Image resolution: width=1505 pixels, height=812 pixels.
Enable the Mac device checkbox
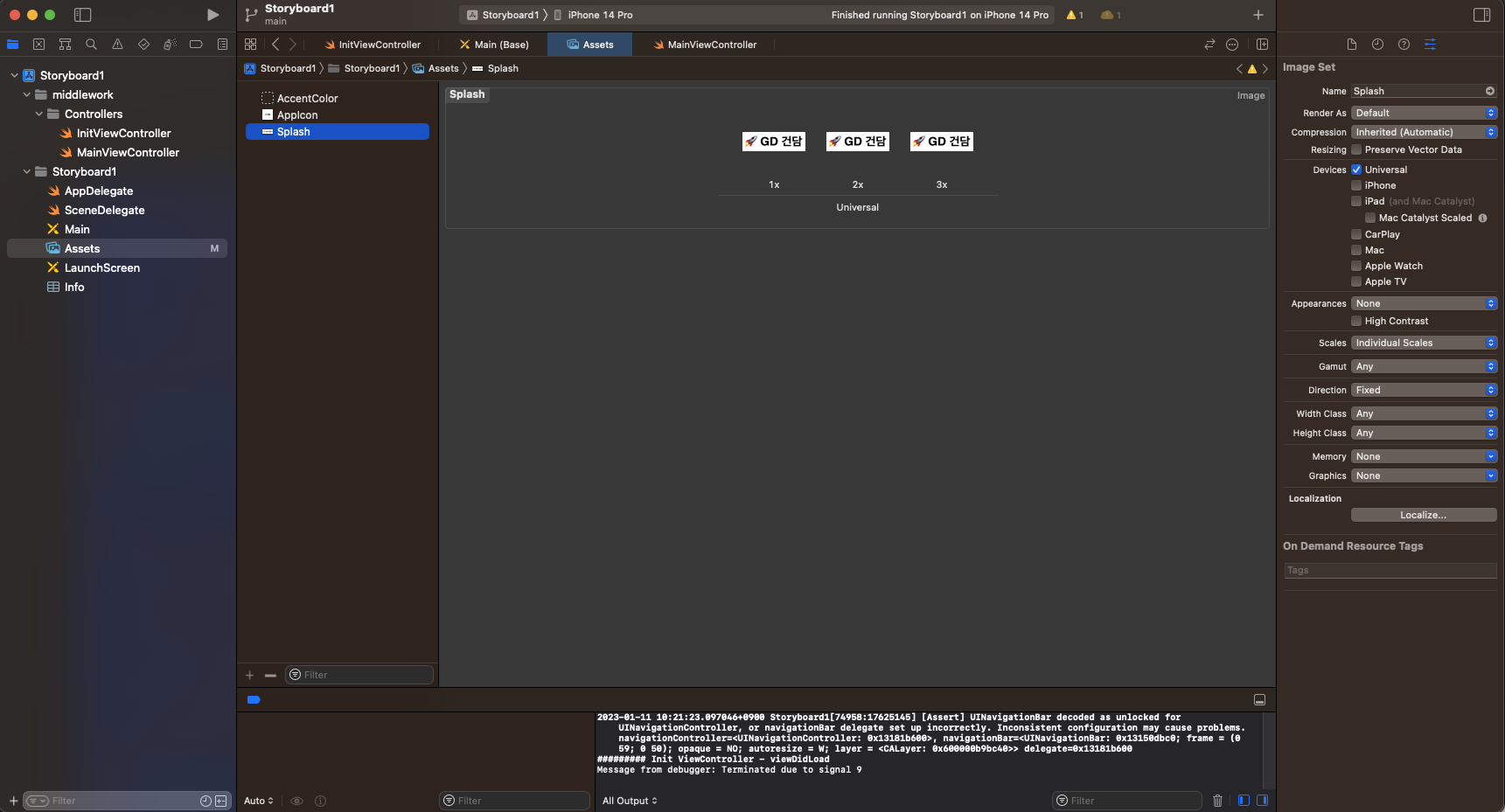(x=1356, y=250)
